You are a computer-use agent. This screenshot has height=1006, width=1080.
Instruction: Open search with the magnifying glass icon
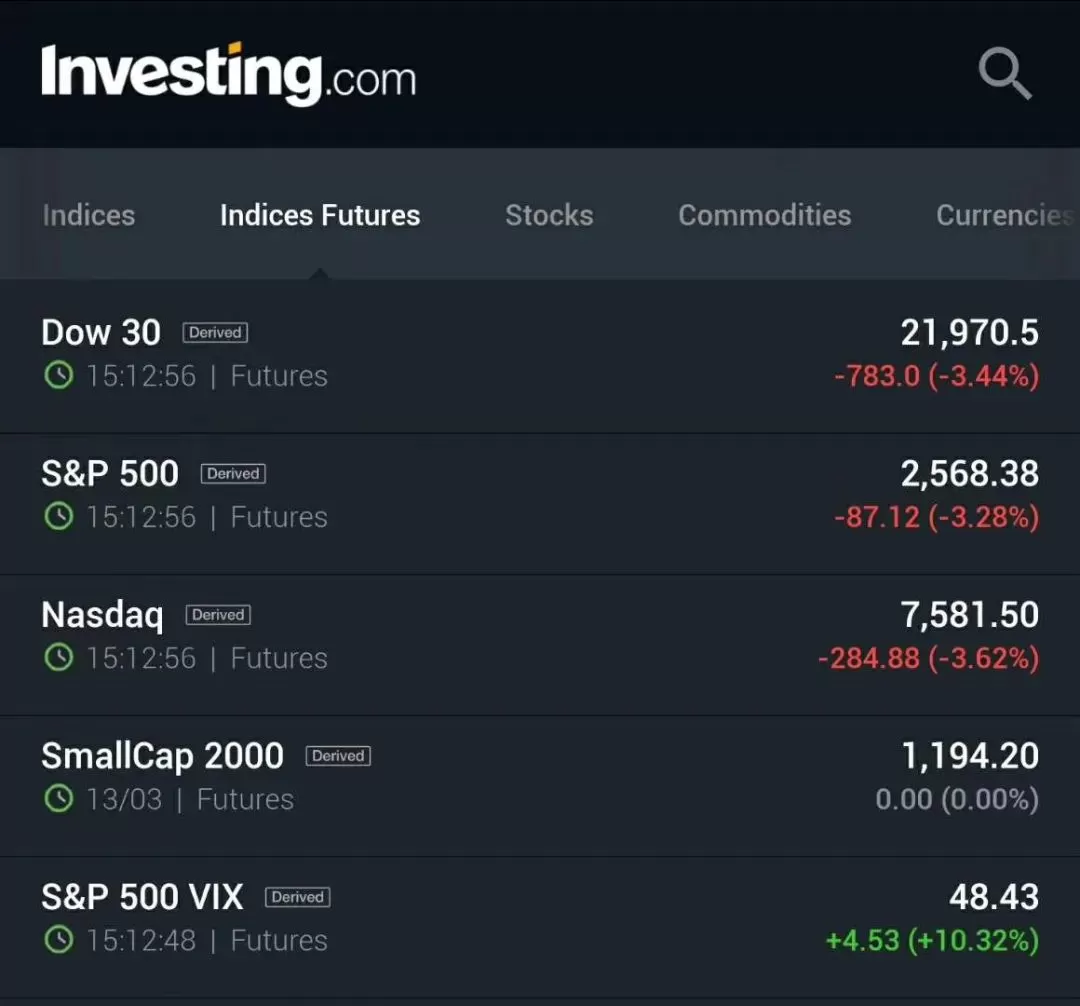1005,73
